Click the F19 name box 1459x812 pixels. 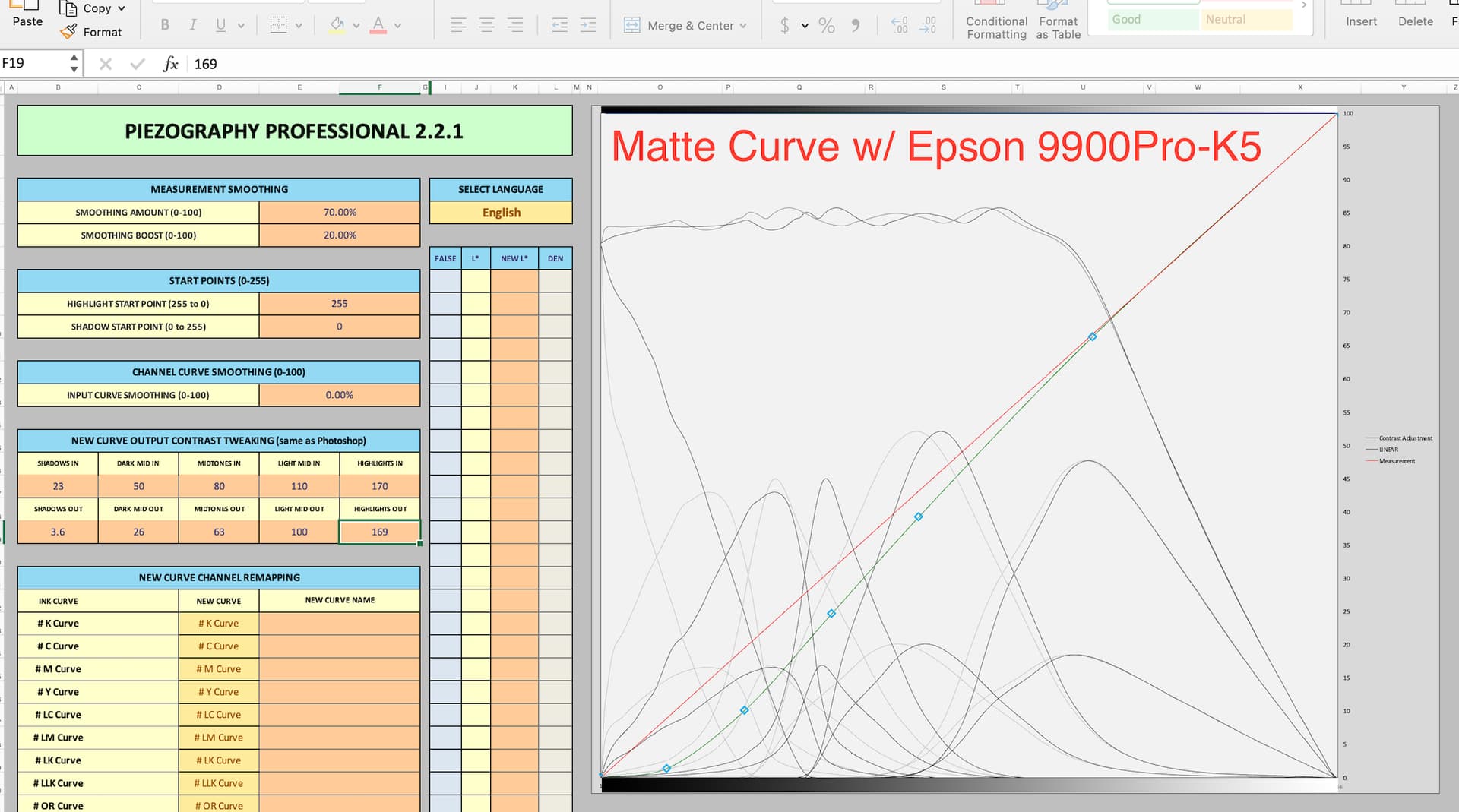pos(34,63)
